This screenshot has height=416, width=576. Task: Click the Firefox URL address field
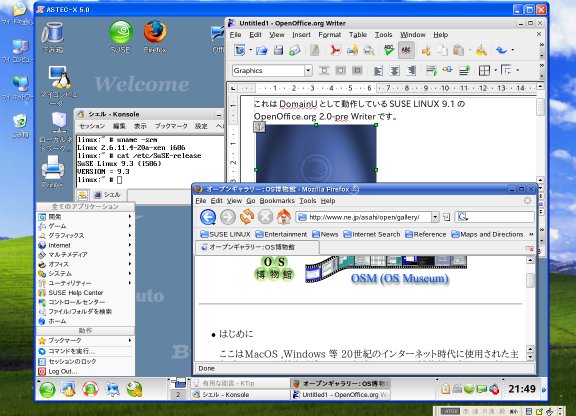364,217
